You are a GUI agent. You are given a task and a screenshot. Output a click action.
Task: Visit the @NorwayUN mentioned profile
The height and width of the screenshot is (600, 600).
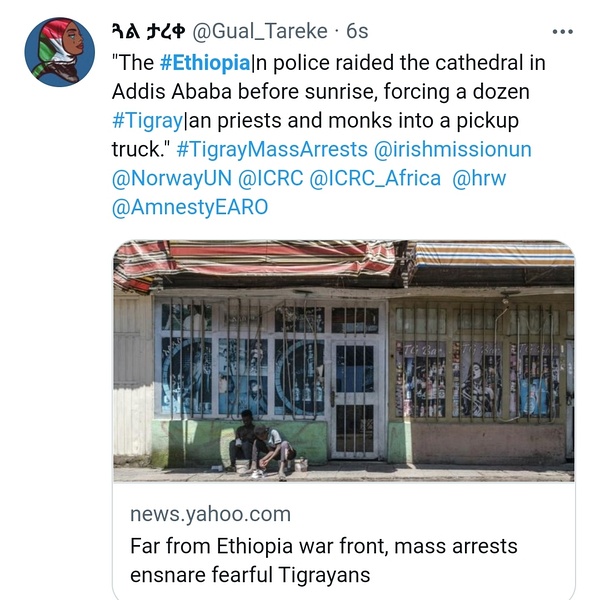172,178
